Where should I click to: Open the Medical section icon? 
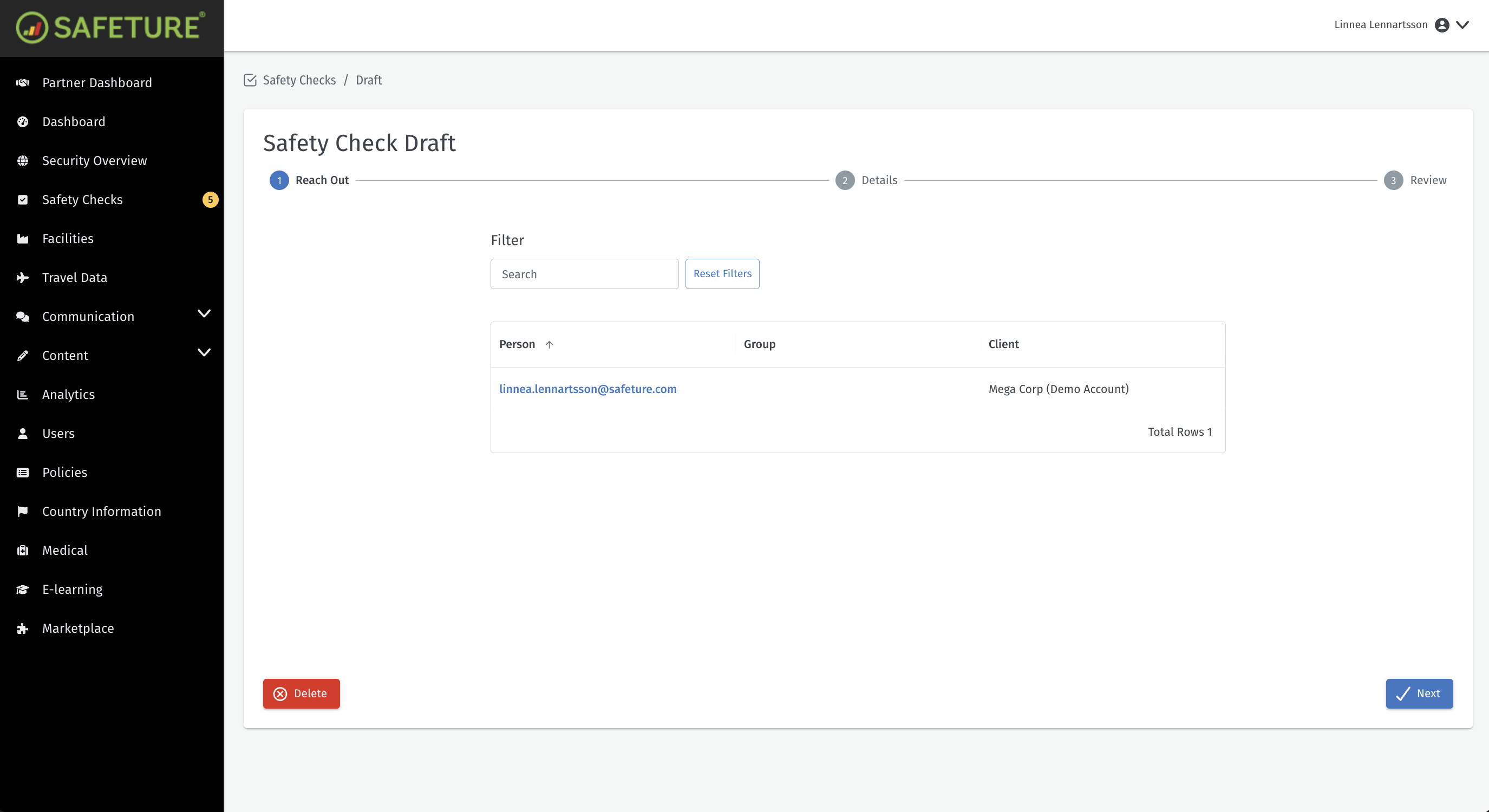pos(23,550)
